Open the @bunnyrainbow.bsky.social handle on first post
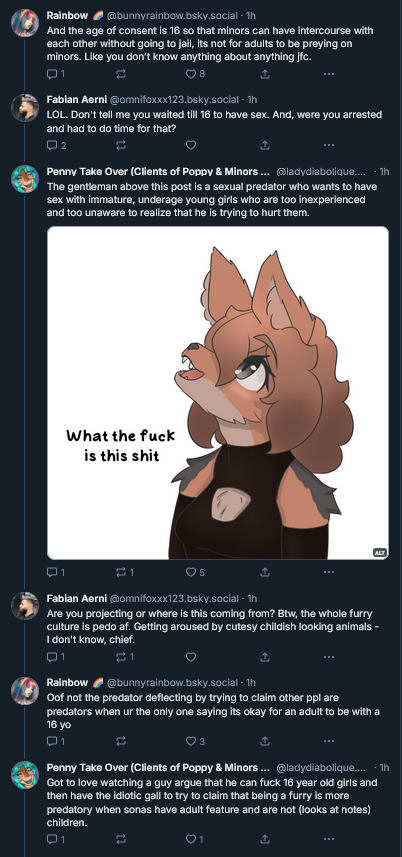This screenshot has height=857, width=402. 174,15
